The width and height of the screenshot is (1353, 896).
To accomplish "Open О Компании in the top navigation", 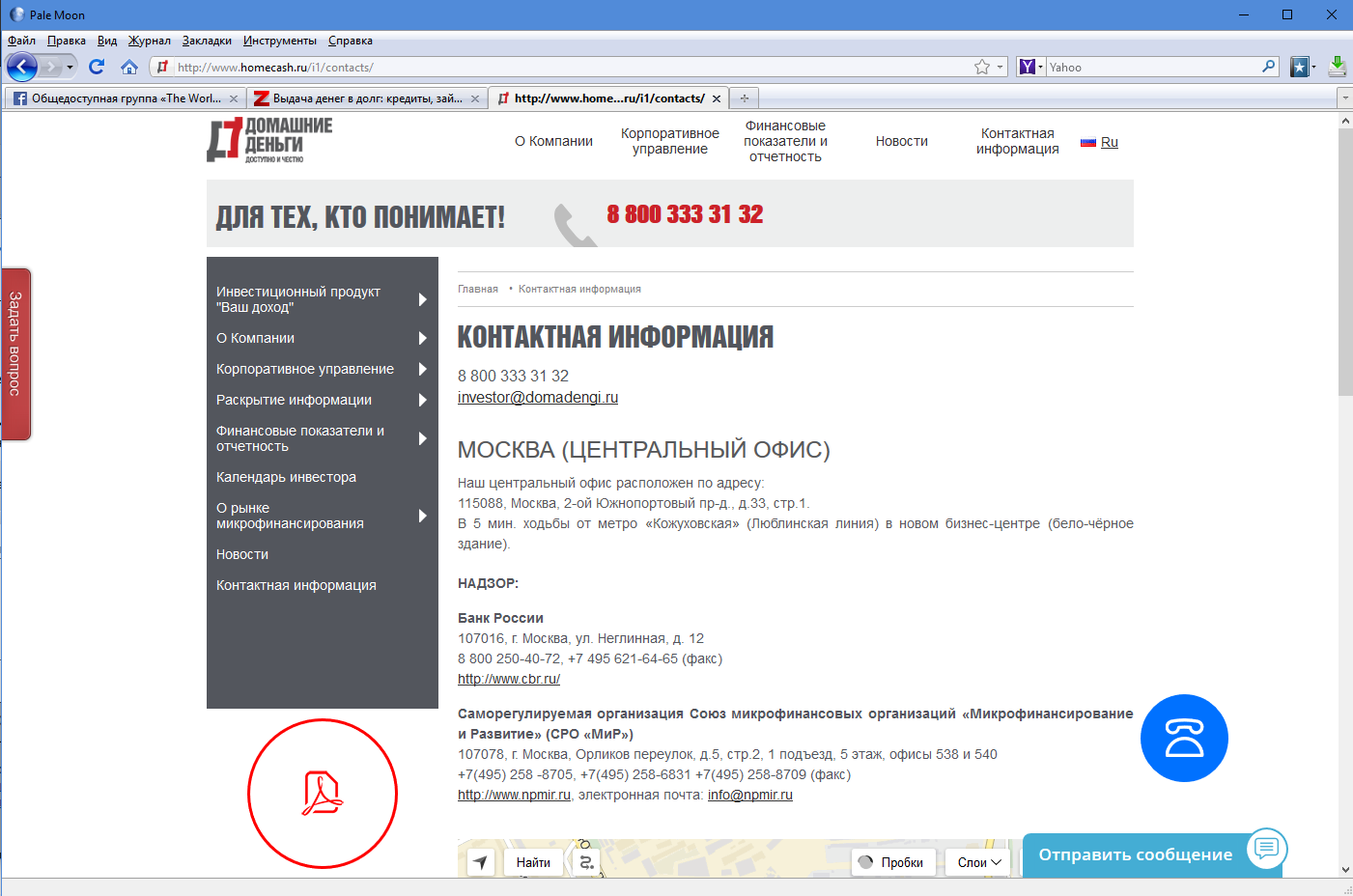I will 553,141.
